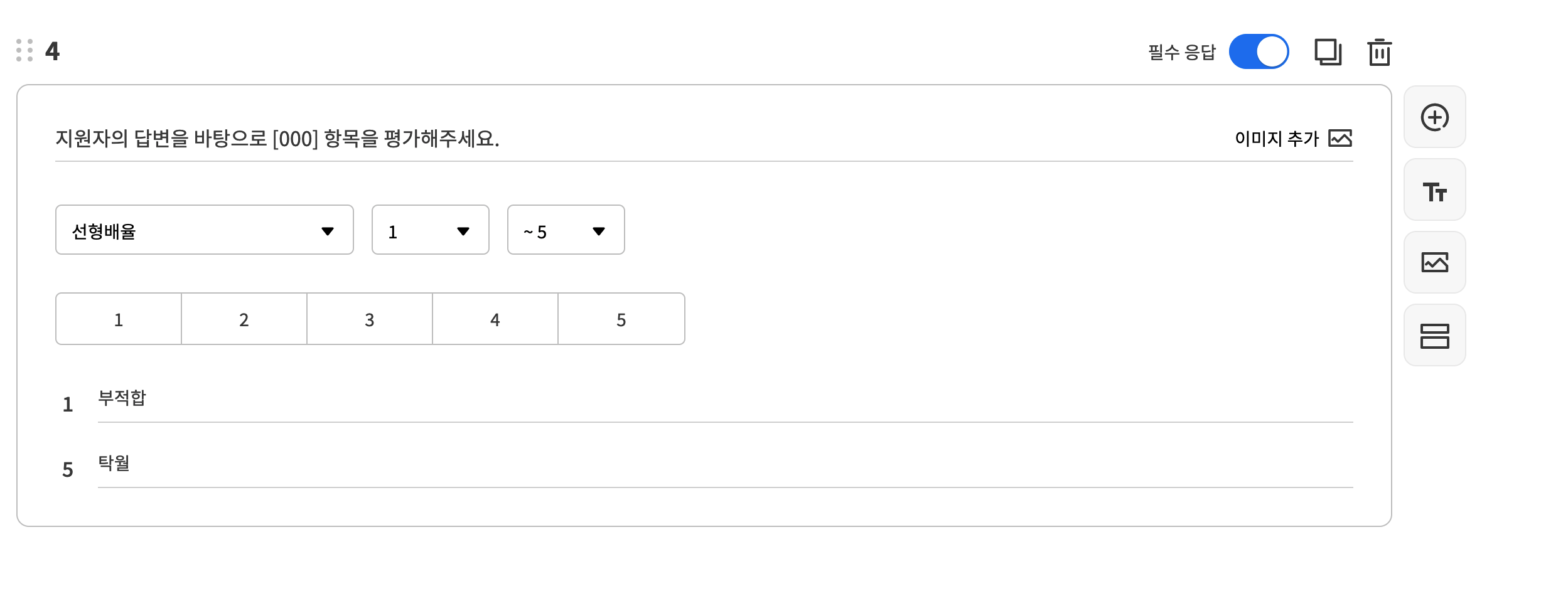The width and height of the screenshot is (1568, 601).
Task: Click the sidebar image insert icon
Action: [1434, 263]
